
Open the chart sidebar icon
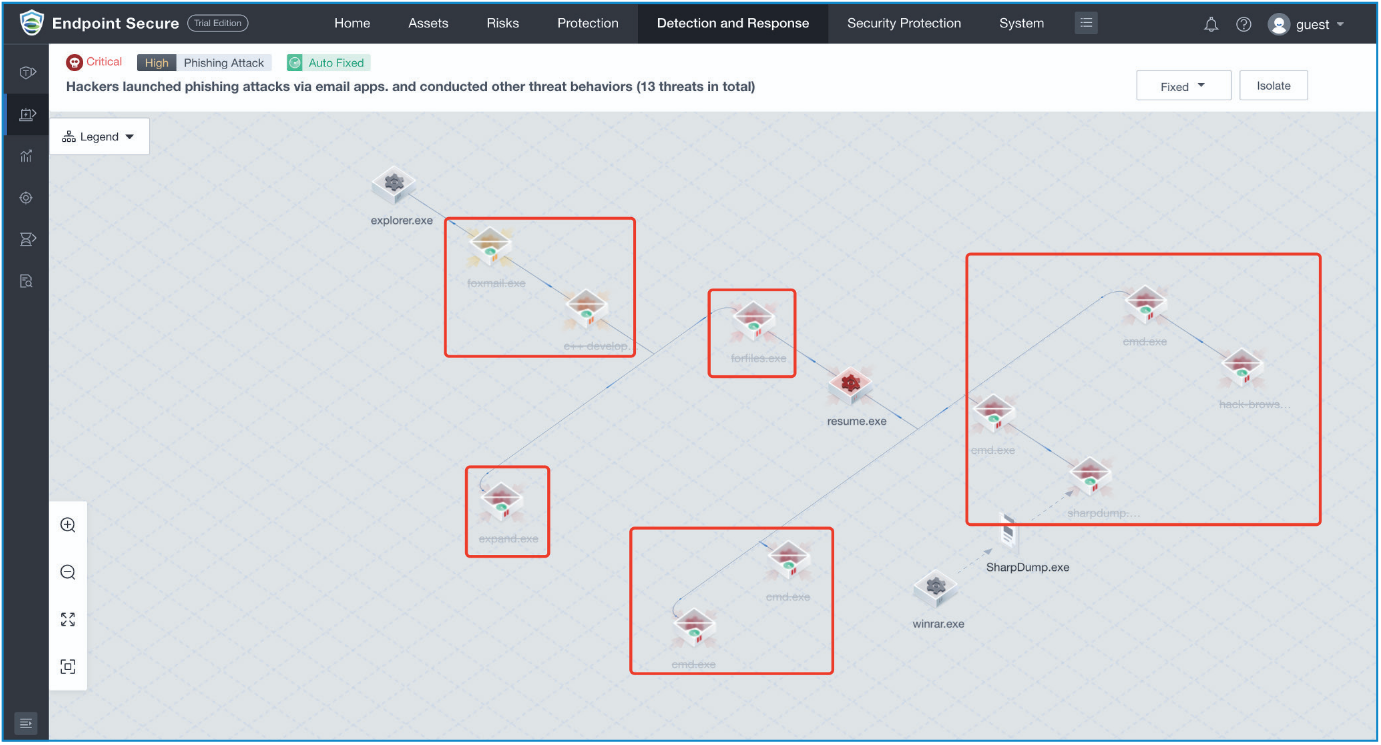click(27, 156)
